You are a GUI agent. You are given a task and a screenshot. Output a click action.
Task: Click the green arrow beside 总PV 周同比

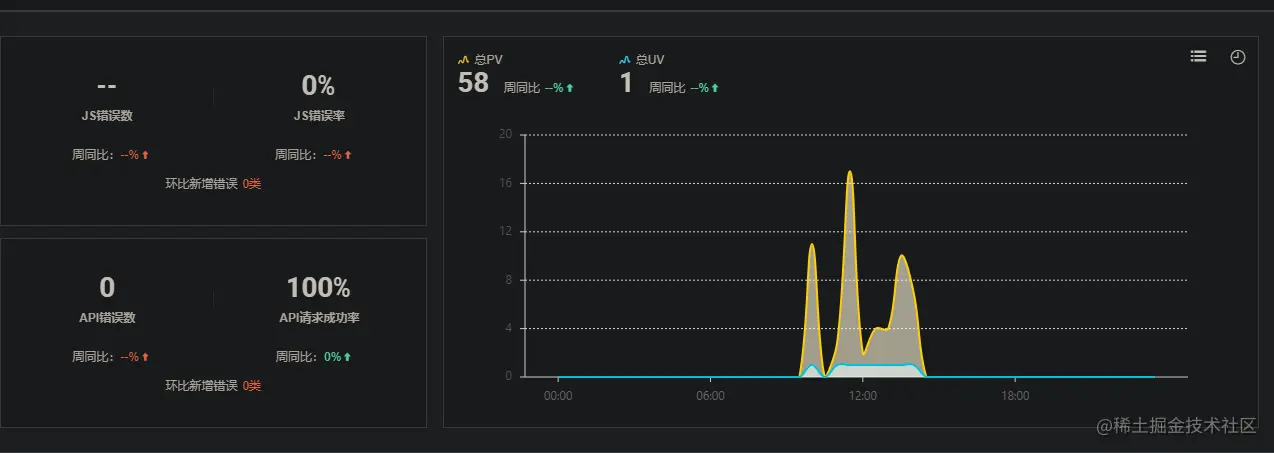point(570,88)
